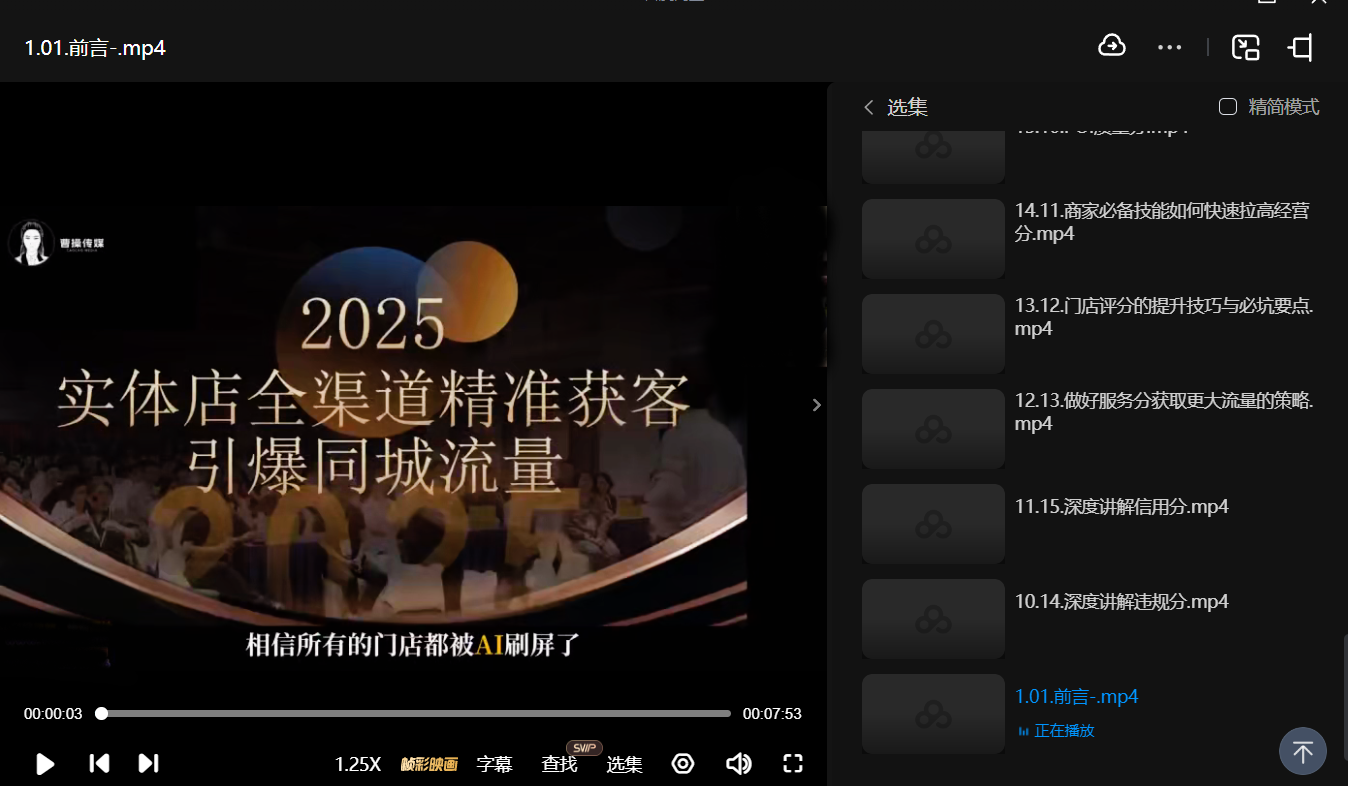Click the 查找 search button
Image resolution: width=1348 pixels, height=786 pixels.
point(559,764)
